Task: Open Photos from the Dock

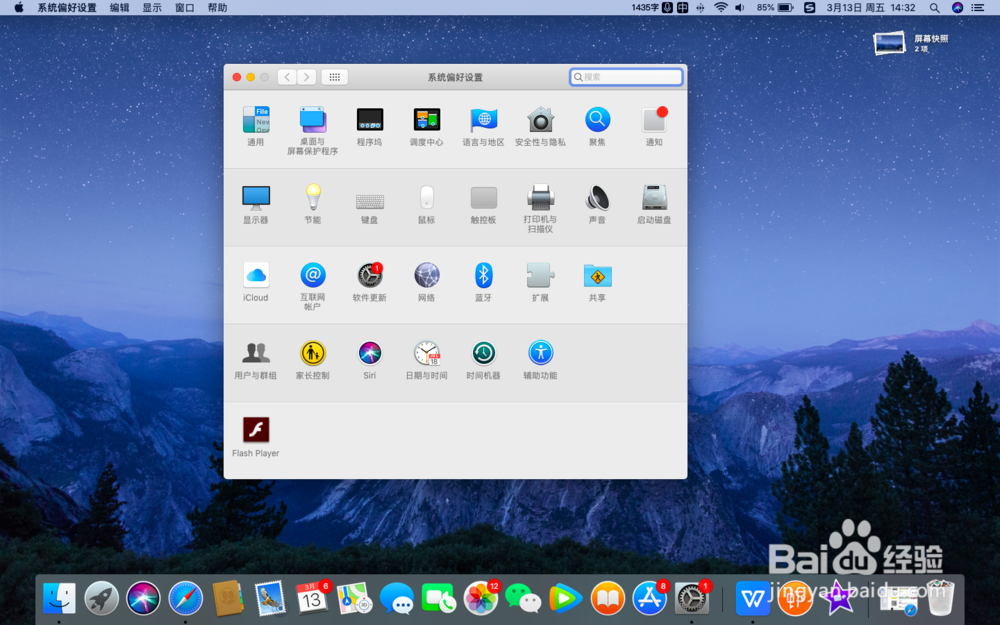Action: coord(480,598)
